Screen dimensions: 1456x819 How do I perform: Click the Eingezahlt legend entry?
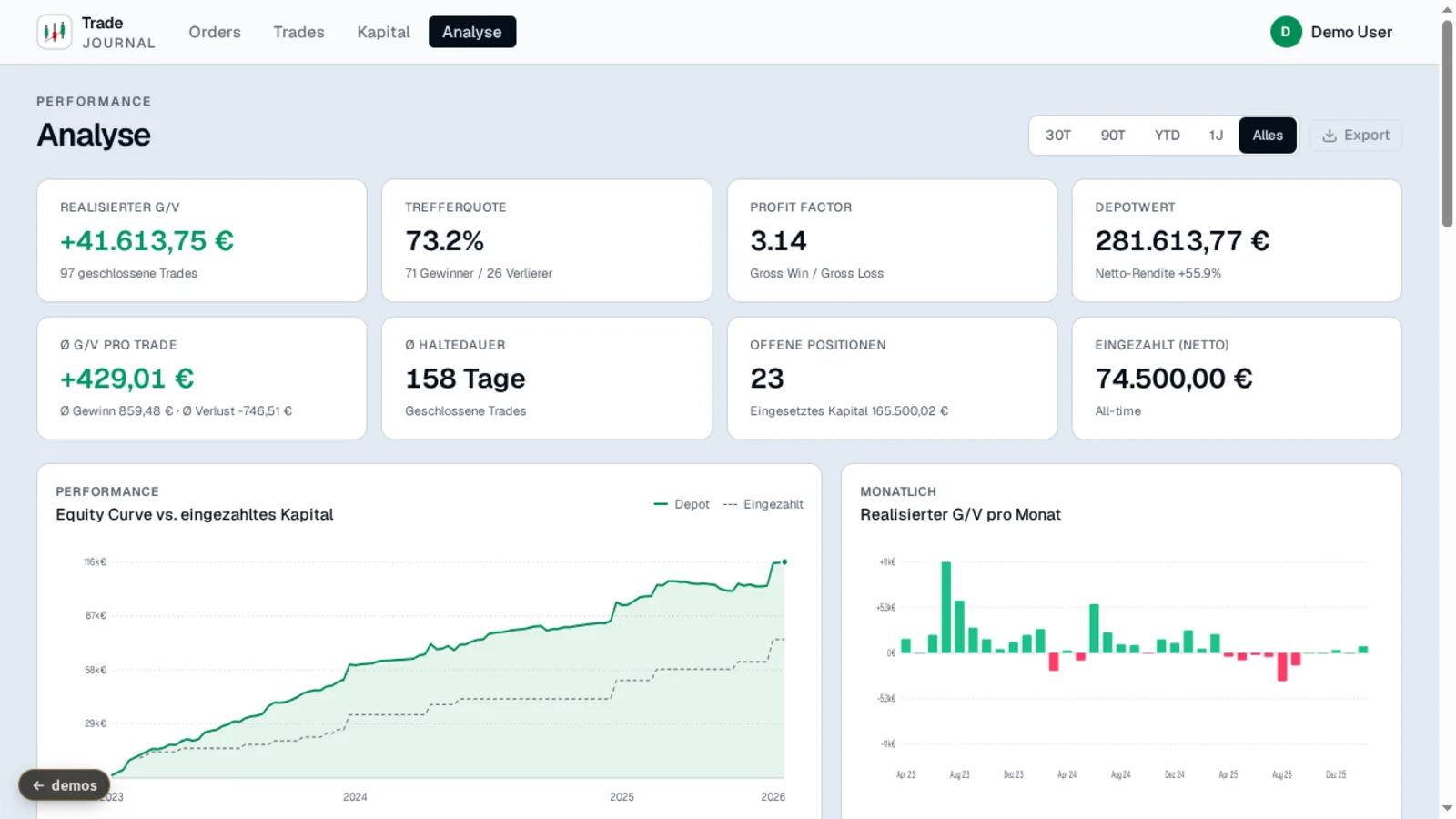[x=763, y=504]
